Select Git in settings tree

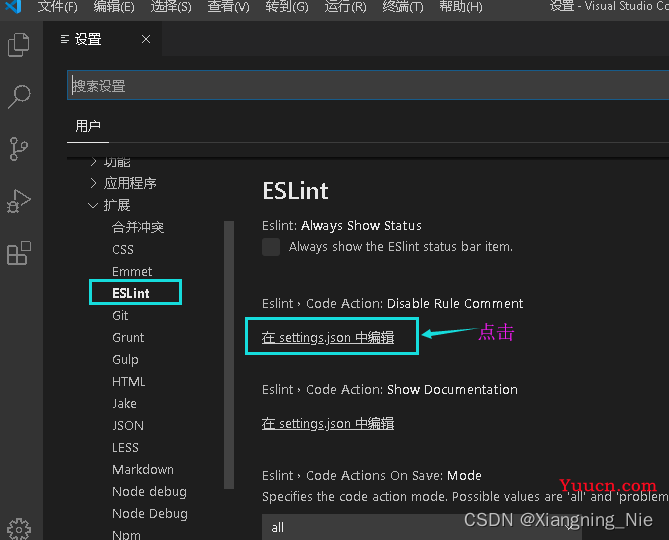(x=120, y=315)
